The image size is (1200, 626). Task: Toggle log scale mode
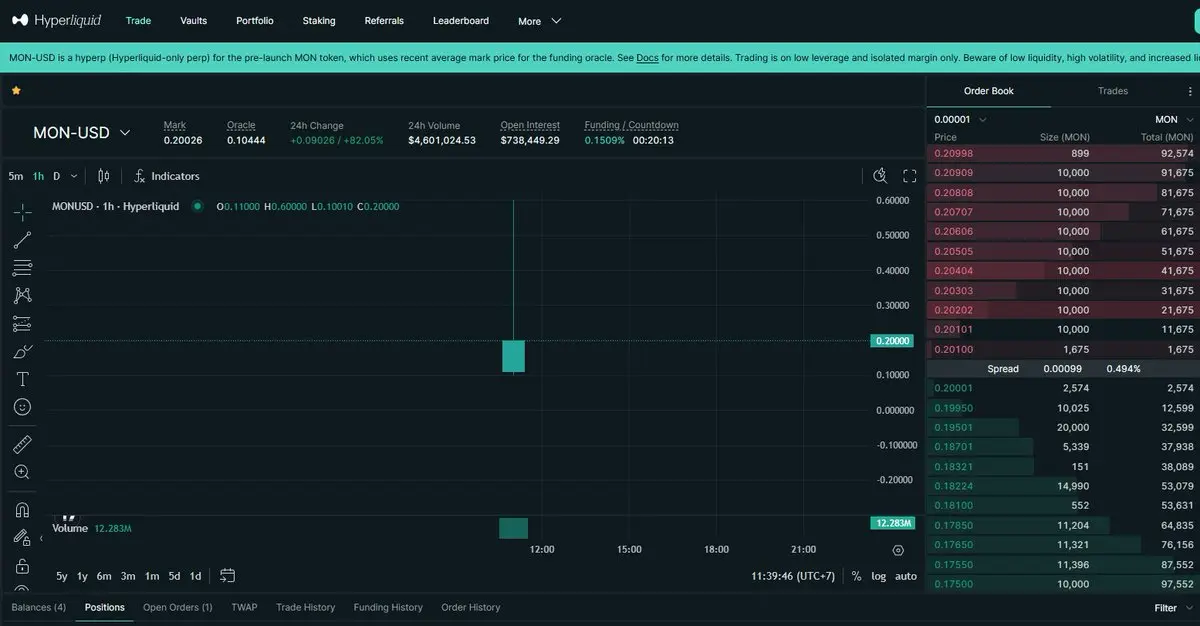878,576
